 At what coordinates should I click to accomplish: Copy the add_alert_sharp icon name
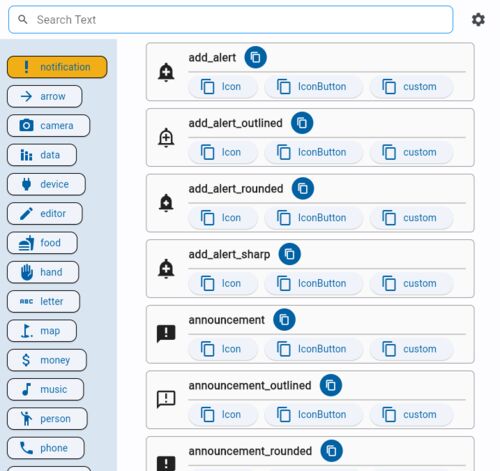click(290, 254)
